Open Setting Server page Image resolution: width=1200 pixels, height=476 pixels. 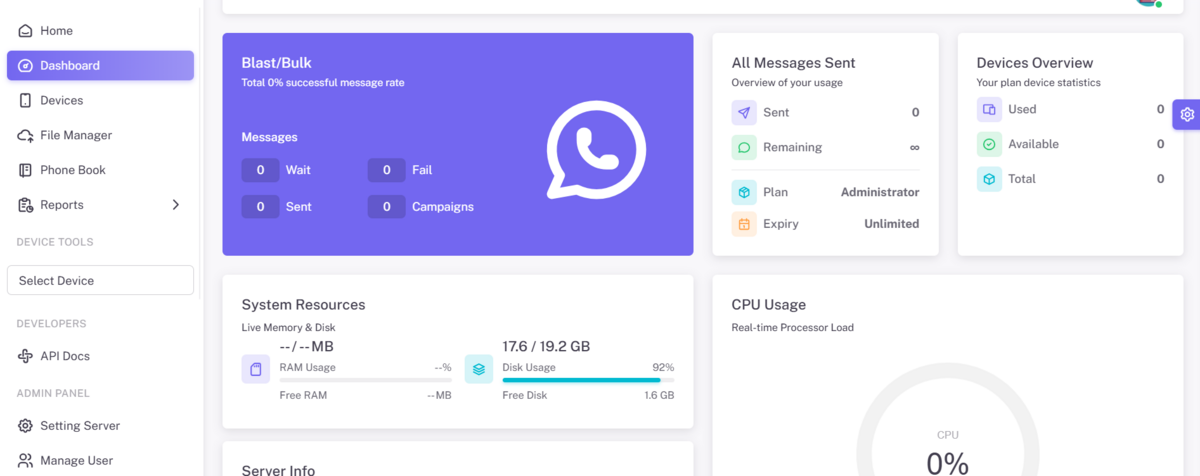100,426
